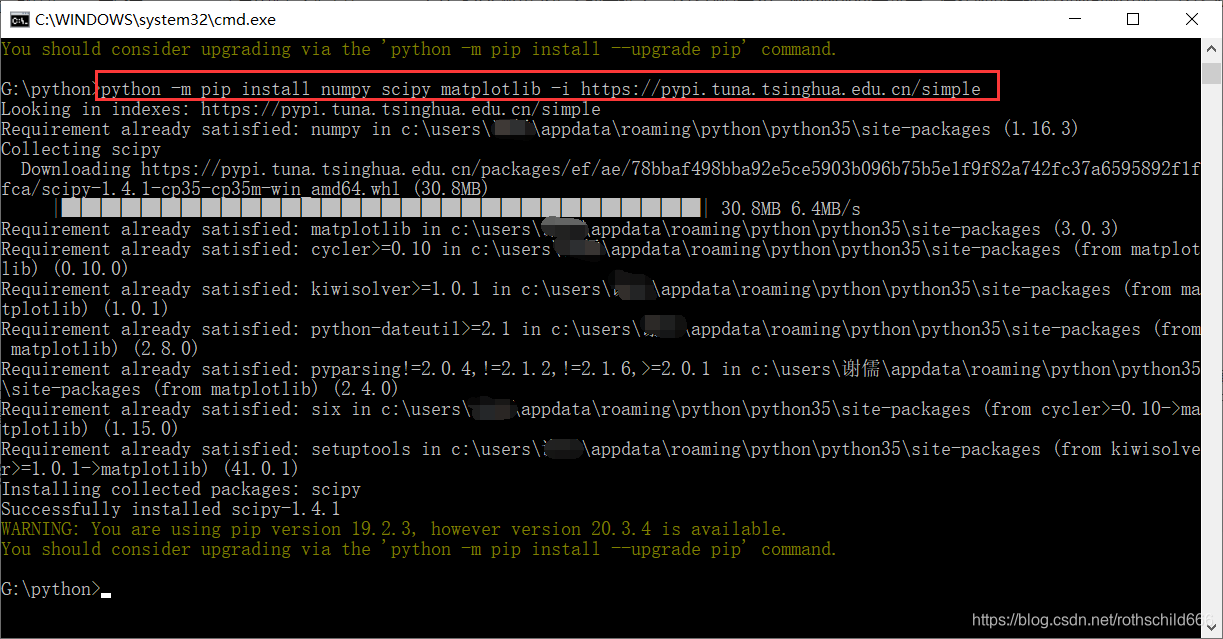Close the cmd.exe window
Image resolution: width=1223 pixels, height=639 pixels.
pyautogui.click(x=1191, y=19)
